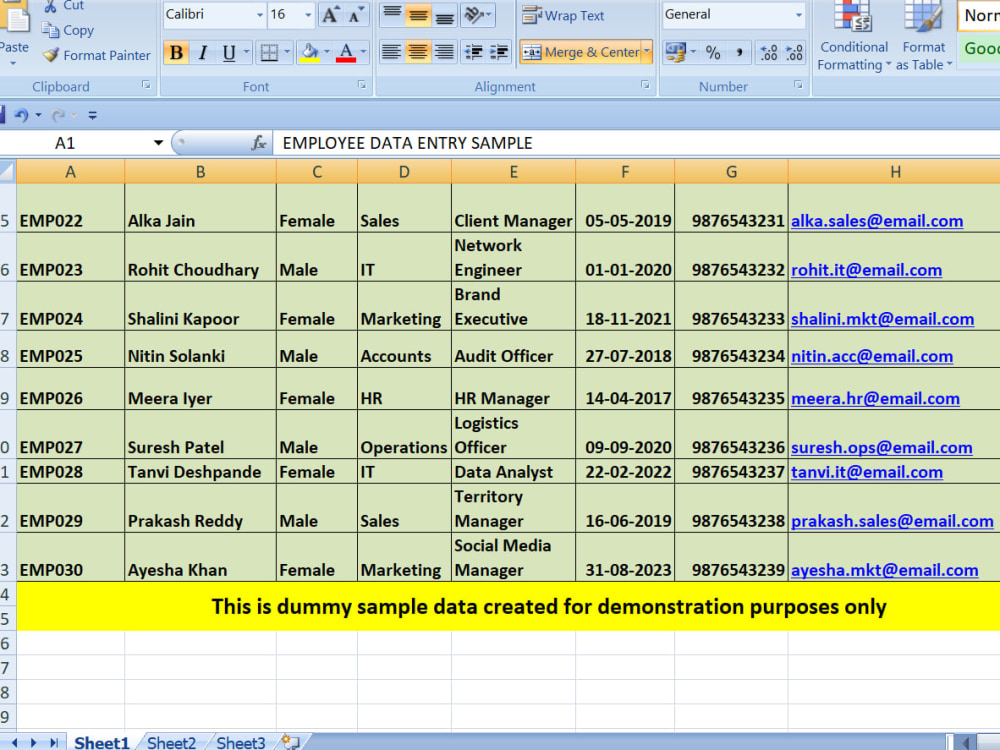
Task: Switch to Sheet2 tab
Action: coord(171,742)
